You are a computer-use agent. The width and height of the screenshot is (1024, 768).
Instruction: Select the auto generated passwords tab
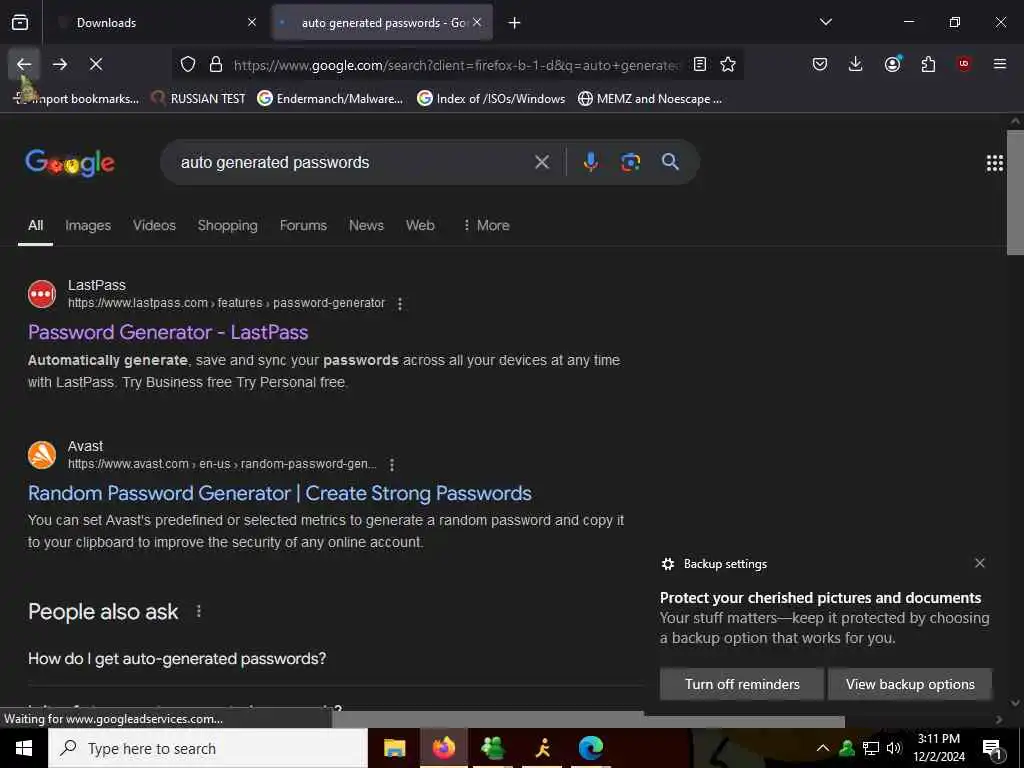click(382, 23)
